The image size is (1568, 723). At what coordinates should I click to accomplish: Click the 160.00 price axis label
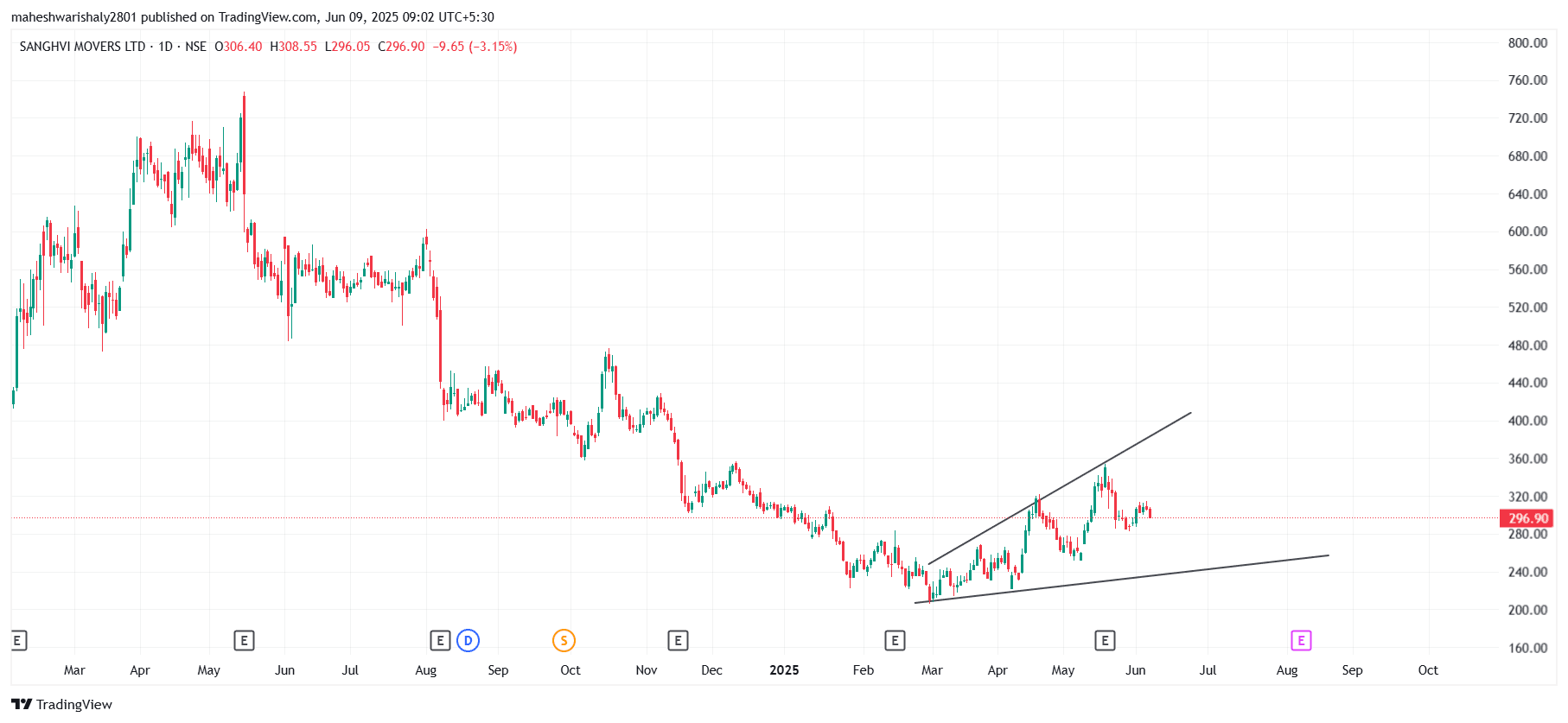1527,648
